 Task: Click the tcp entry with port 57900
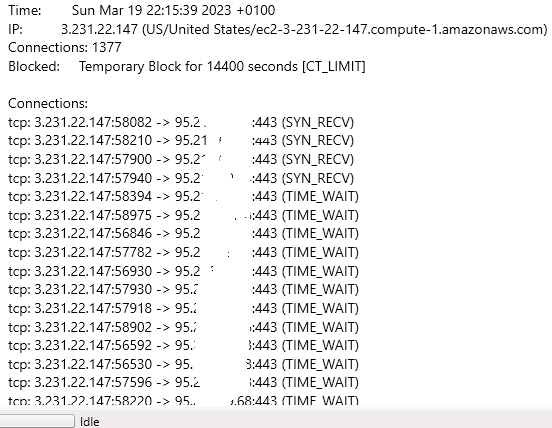181,159
